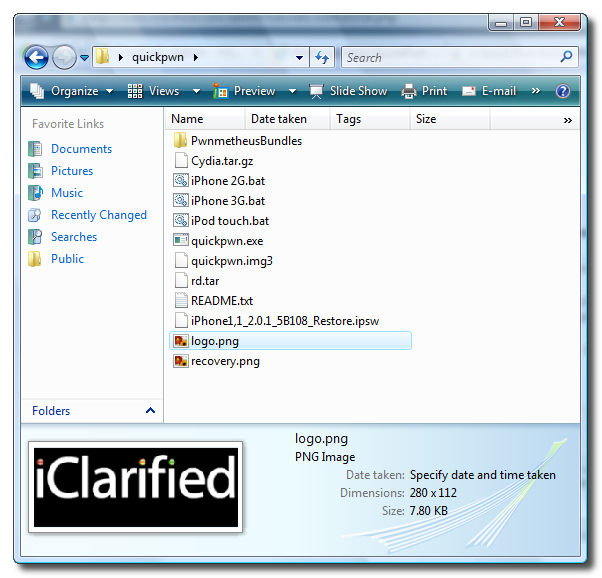Screen dimensions: 602x578
Task: Select the PwnmetheusBundles folder icon
Action: click(x=180, y=141)
